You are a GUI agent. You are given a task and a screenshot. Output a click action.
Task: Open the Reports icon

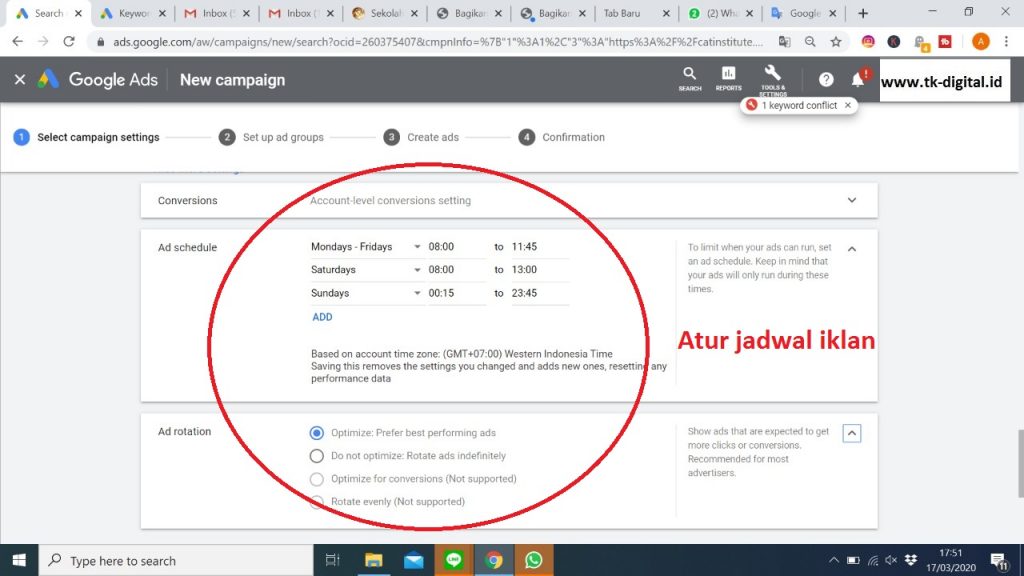728,76
